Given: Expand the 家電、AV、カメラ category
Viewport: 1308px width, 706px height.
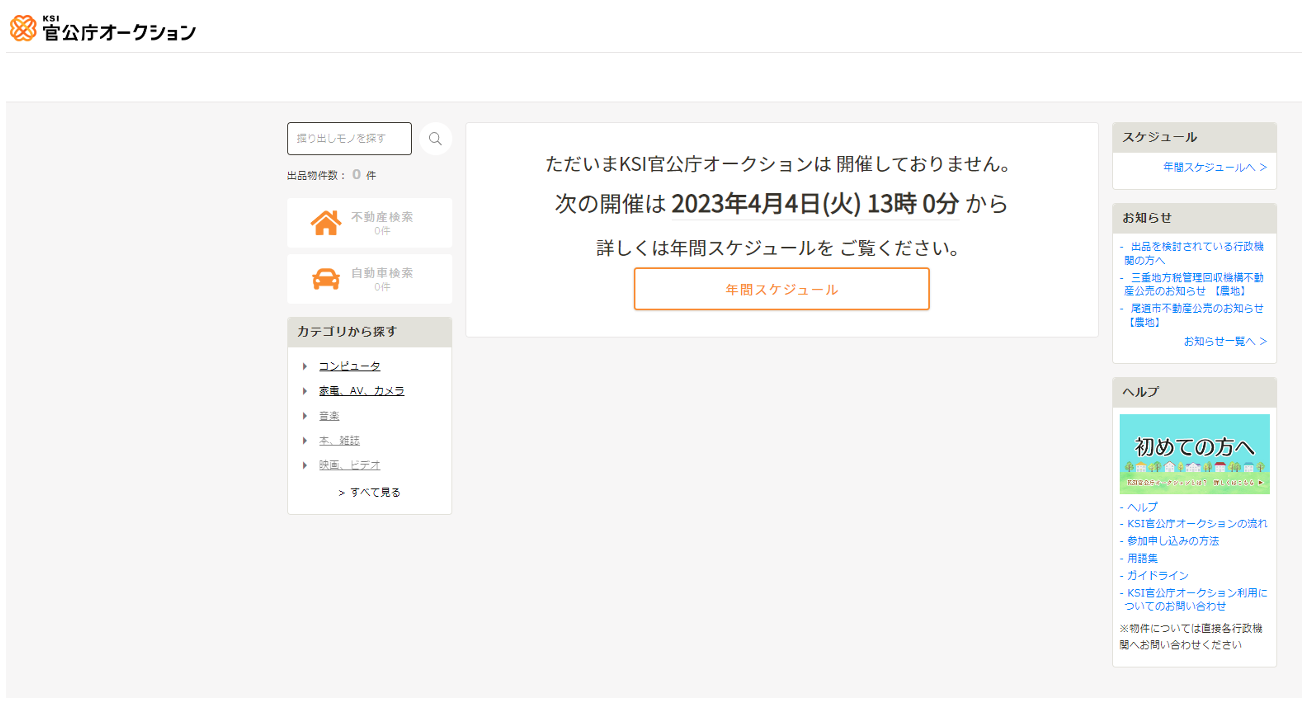Looking at the screenshot, I should [360, 390].
